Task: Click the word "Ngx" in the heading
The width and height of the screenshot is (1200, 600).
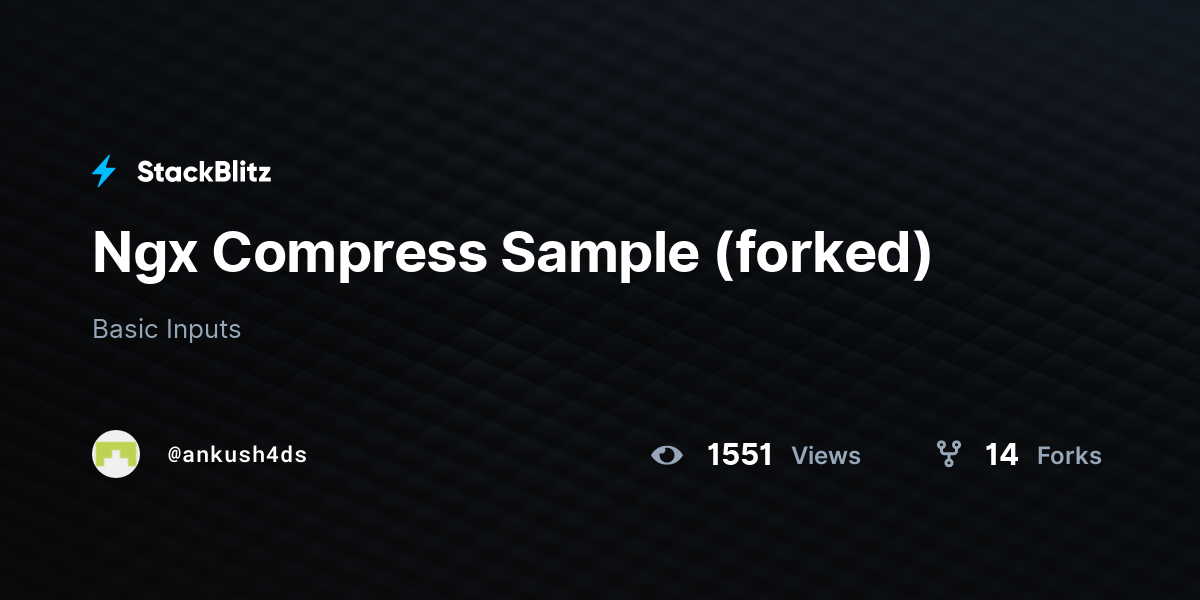Action: (144, 255)
